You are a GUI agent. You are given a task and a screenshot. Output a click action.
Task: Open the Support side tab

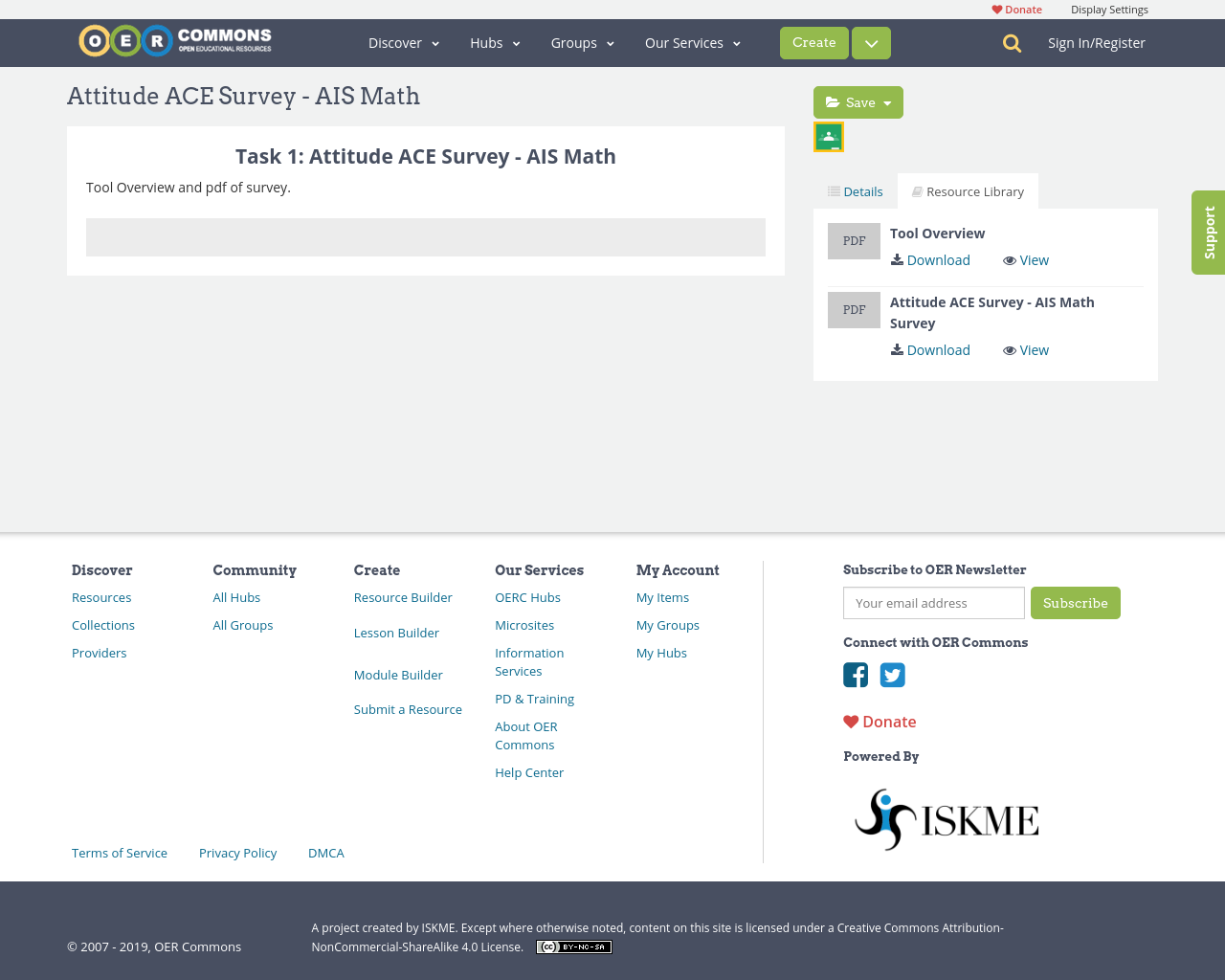click(1208, 232)
